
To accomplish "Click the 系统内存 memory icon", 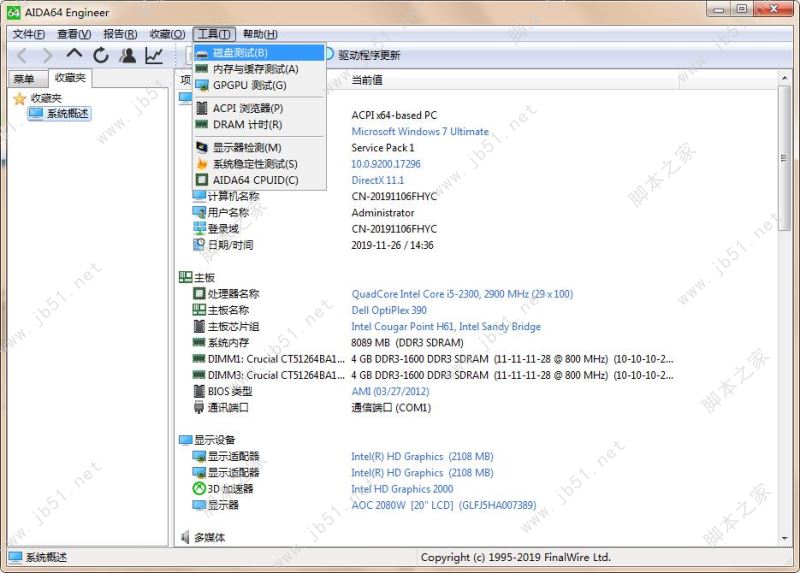I will (x=199, y=342).
